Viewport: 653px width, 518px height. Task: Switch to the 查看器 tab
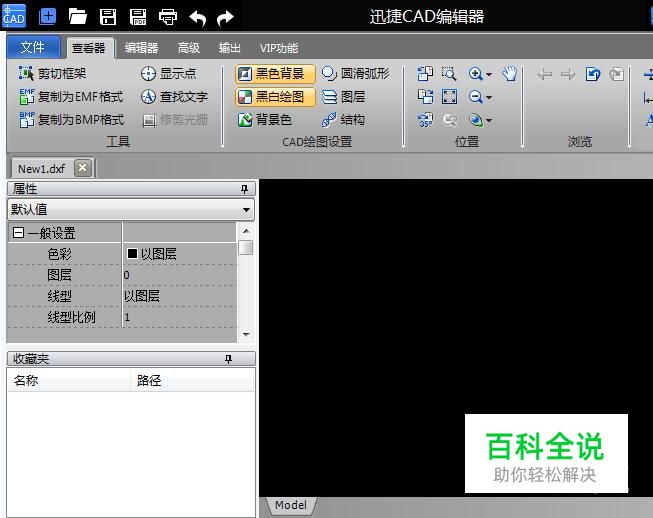click(88, 48)
